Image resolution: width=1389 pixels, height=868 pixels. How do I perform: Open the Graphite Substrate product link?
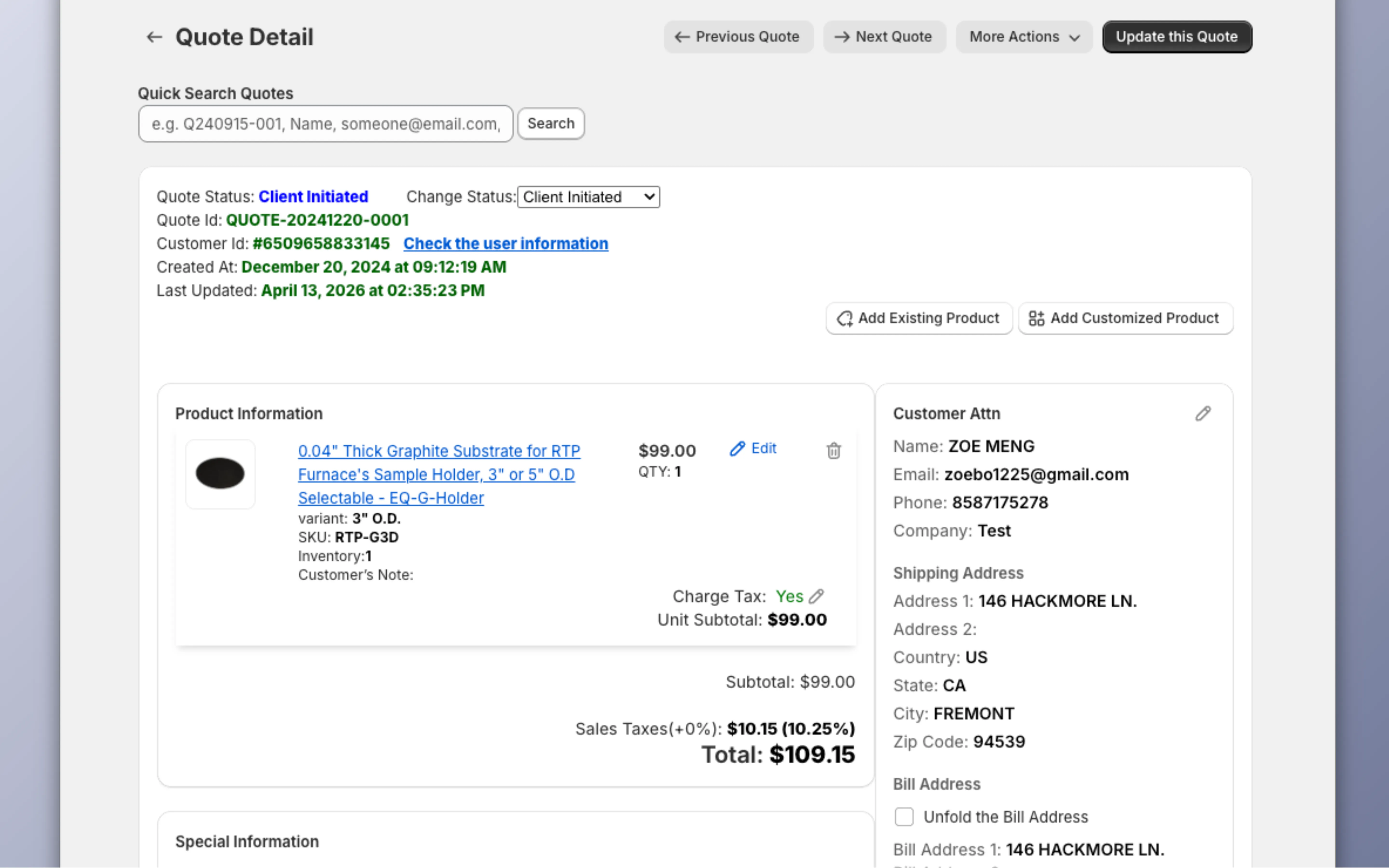pos(438,474)
